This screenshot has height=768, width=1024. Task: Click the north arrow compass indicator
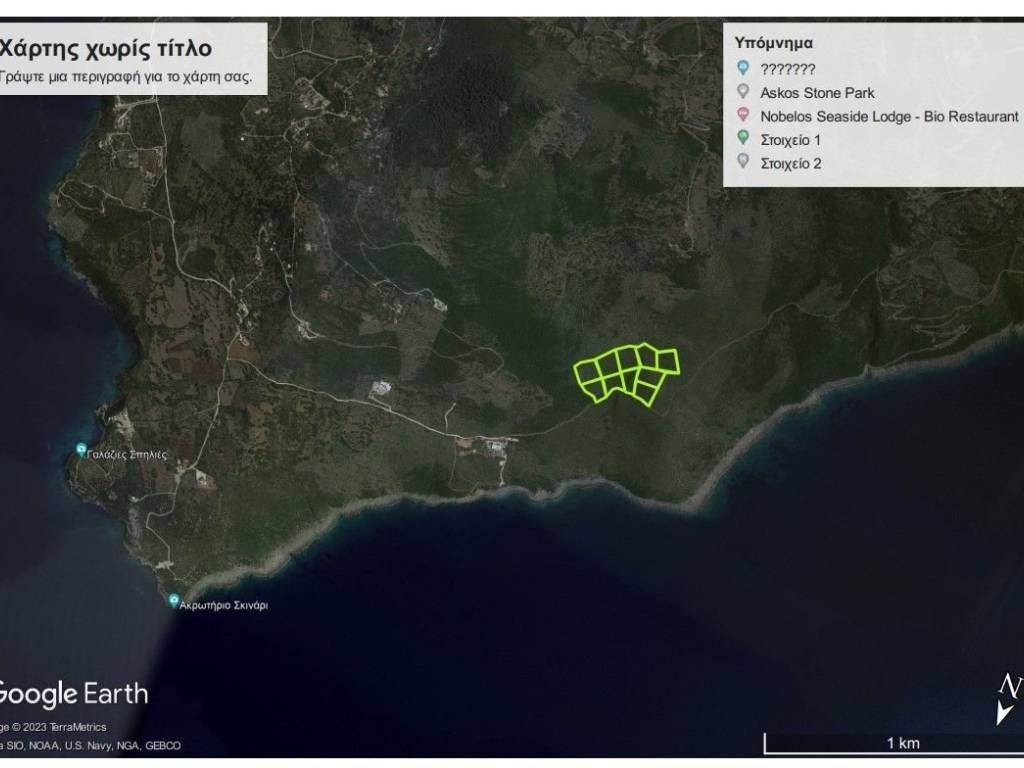pyautogui.click(x=1008, y=698)
